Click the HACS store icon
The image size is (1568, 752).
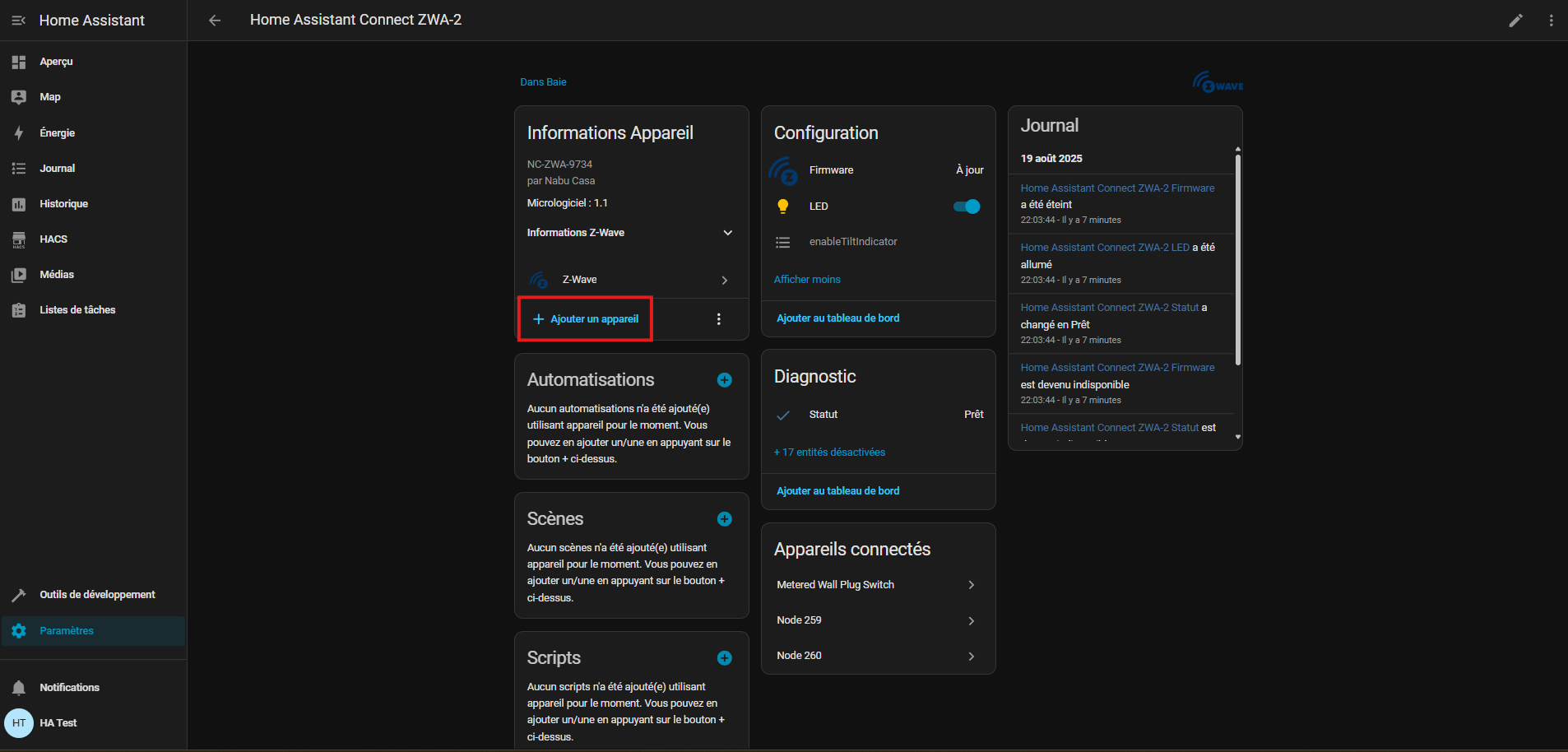(19, 239)
